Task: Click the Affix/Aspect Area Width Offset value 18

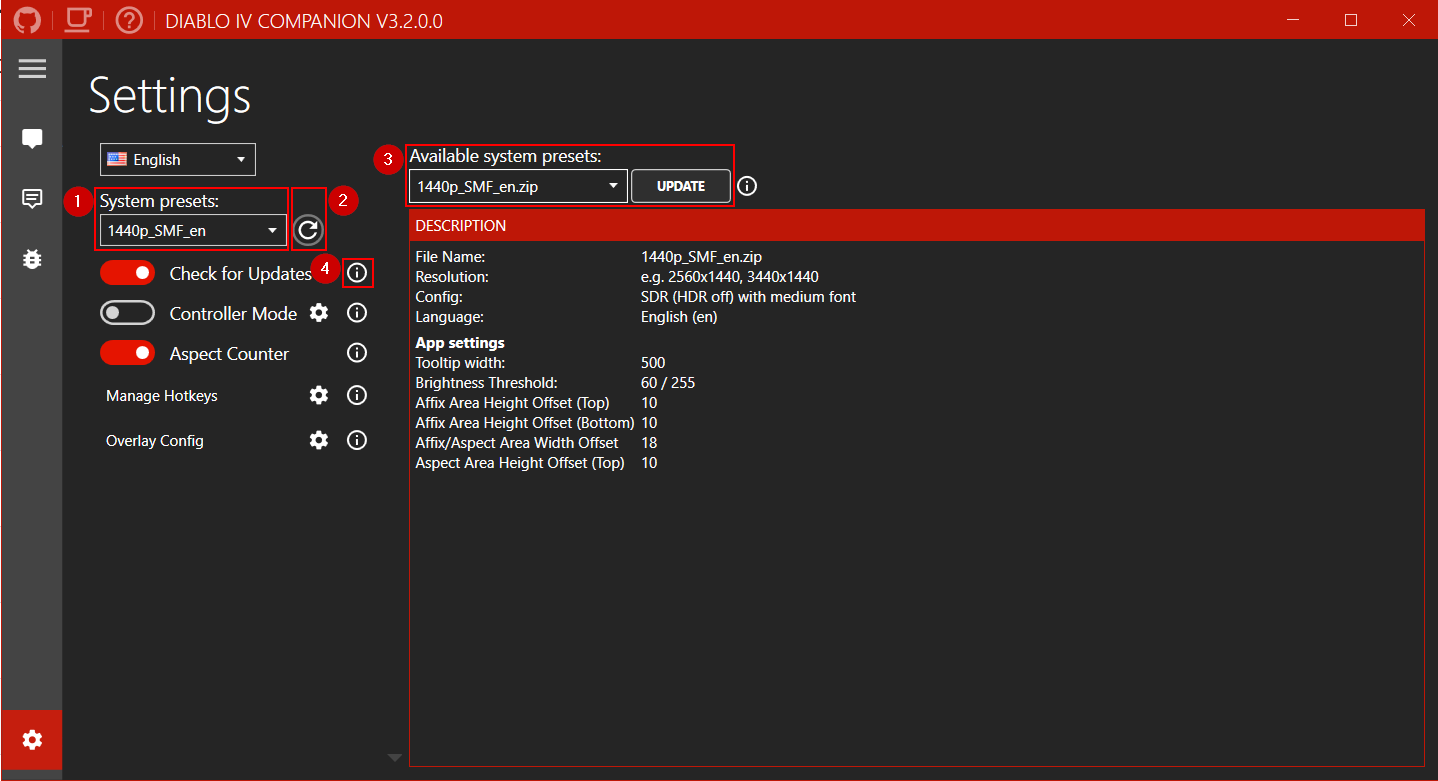Action: pyautogui.click(x=649, y=443)
